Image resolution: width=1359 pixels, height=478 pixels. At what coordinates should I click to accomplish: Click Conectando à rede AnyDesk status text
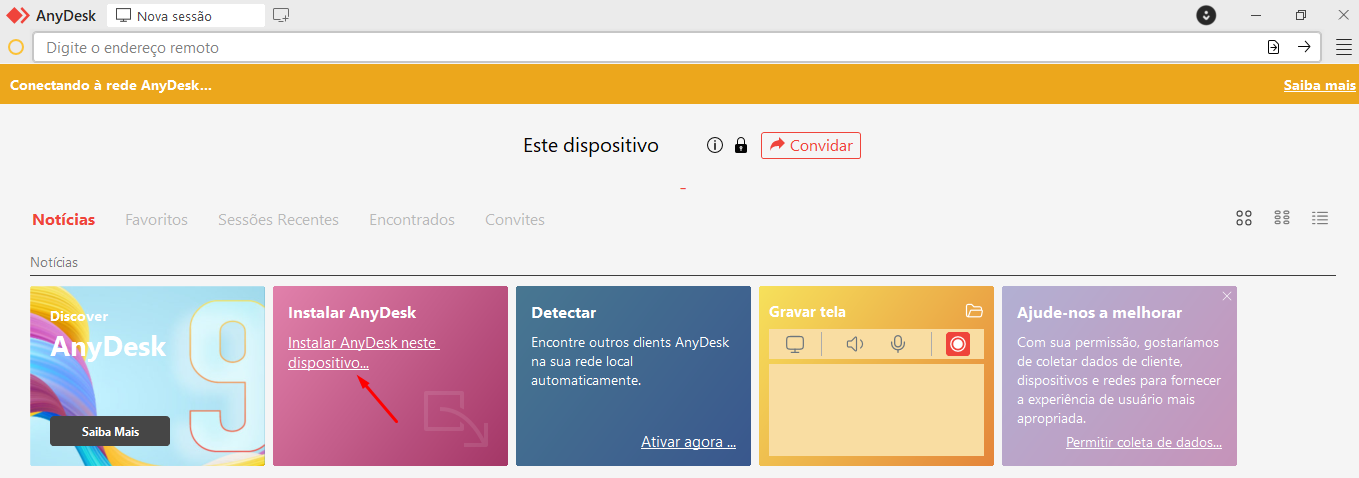pos(111,85)
